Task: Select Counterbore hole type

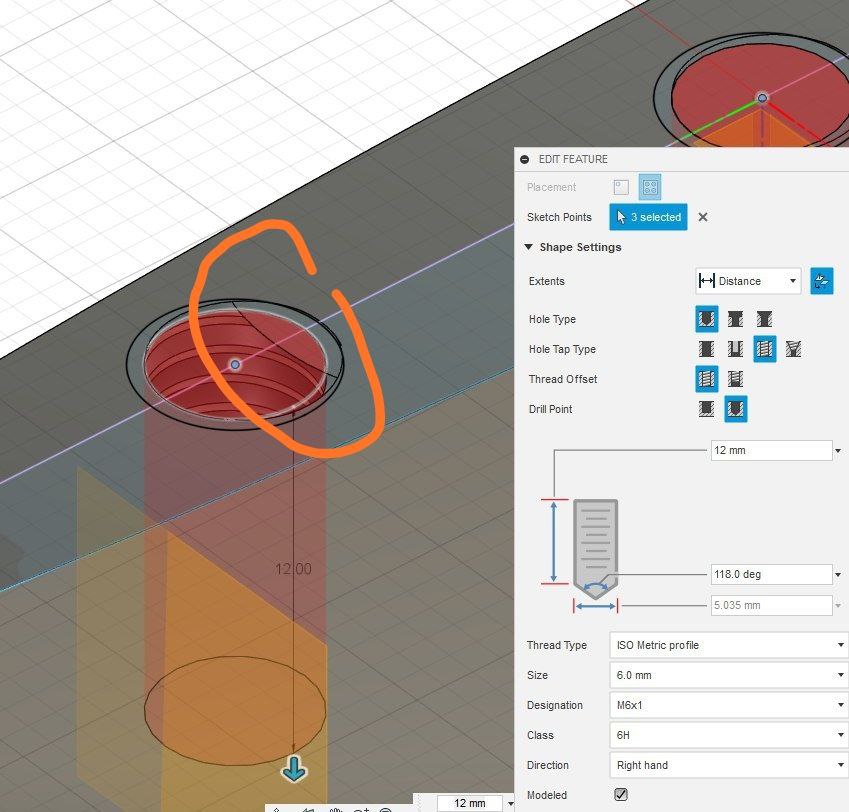Action: (x=735, y=319)
